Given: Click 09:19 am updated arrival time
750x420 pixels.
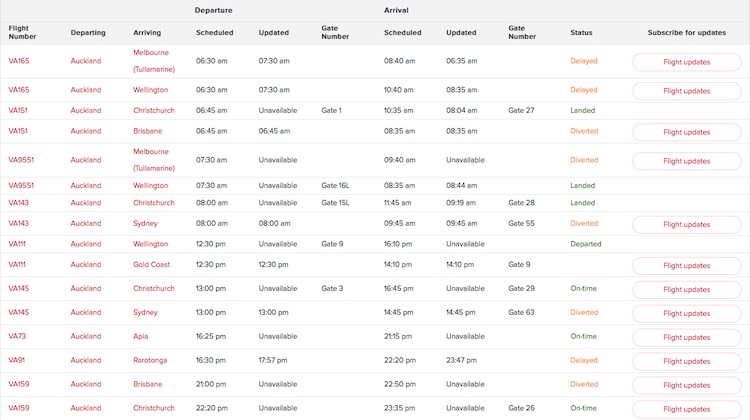Looking at the screenshot, I should [461, 202].
